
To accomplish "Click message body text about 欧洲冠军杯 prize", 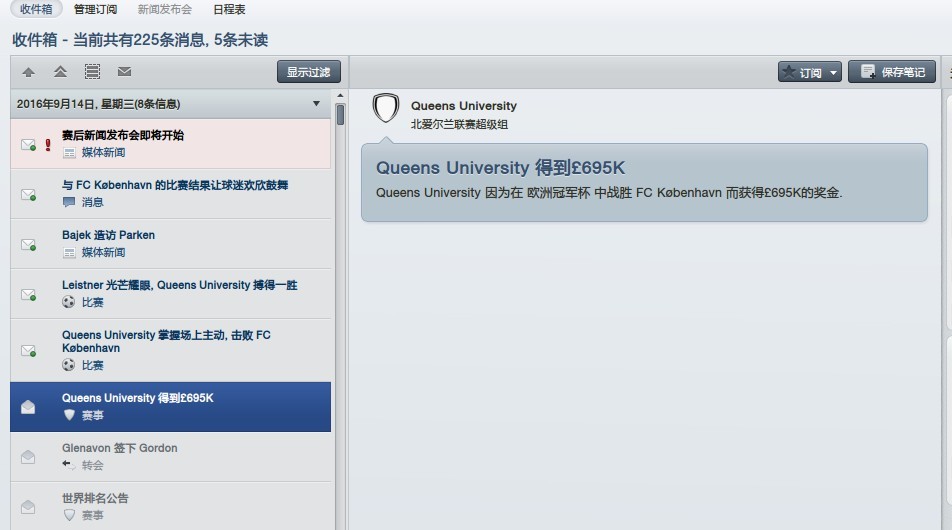I will (609, 193).
